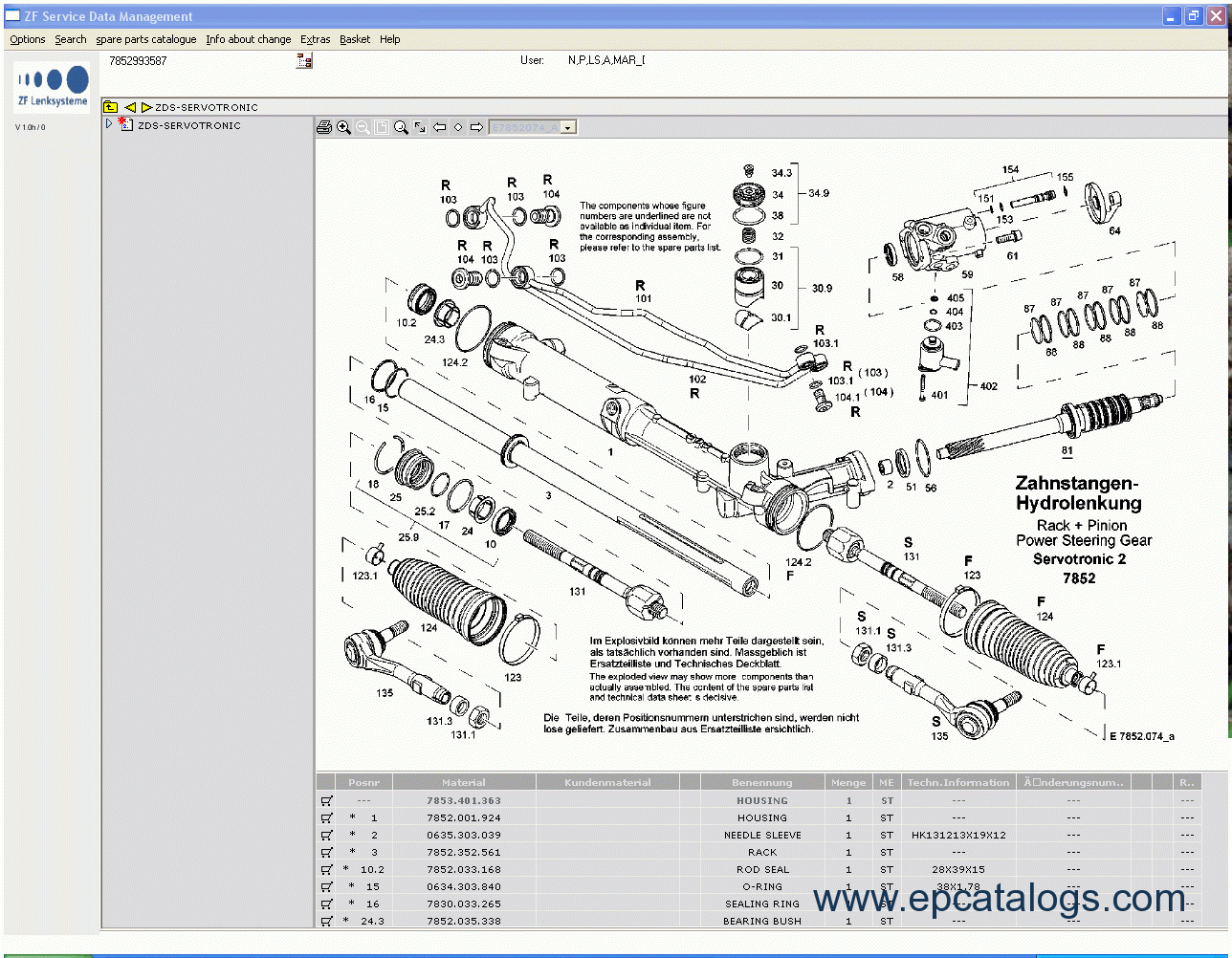Add NEEDLE SLEEVE row to basket
Viewport: 1232px width, 958px height.
click(326, 835)
